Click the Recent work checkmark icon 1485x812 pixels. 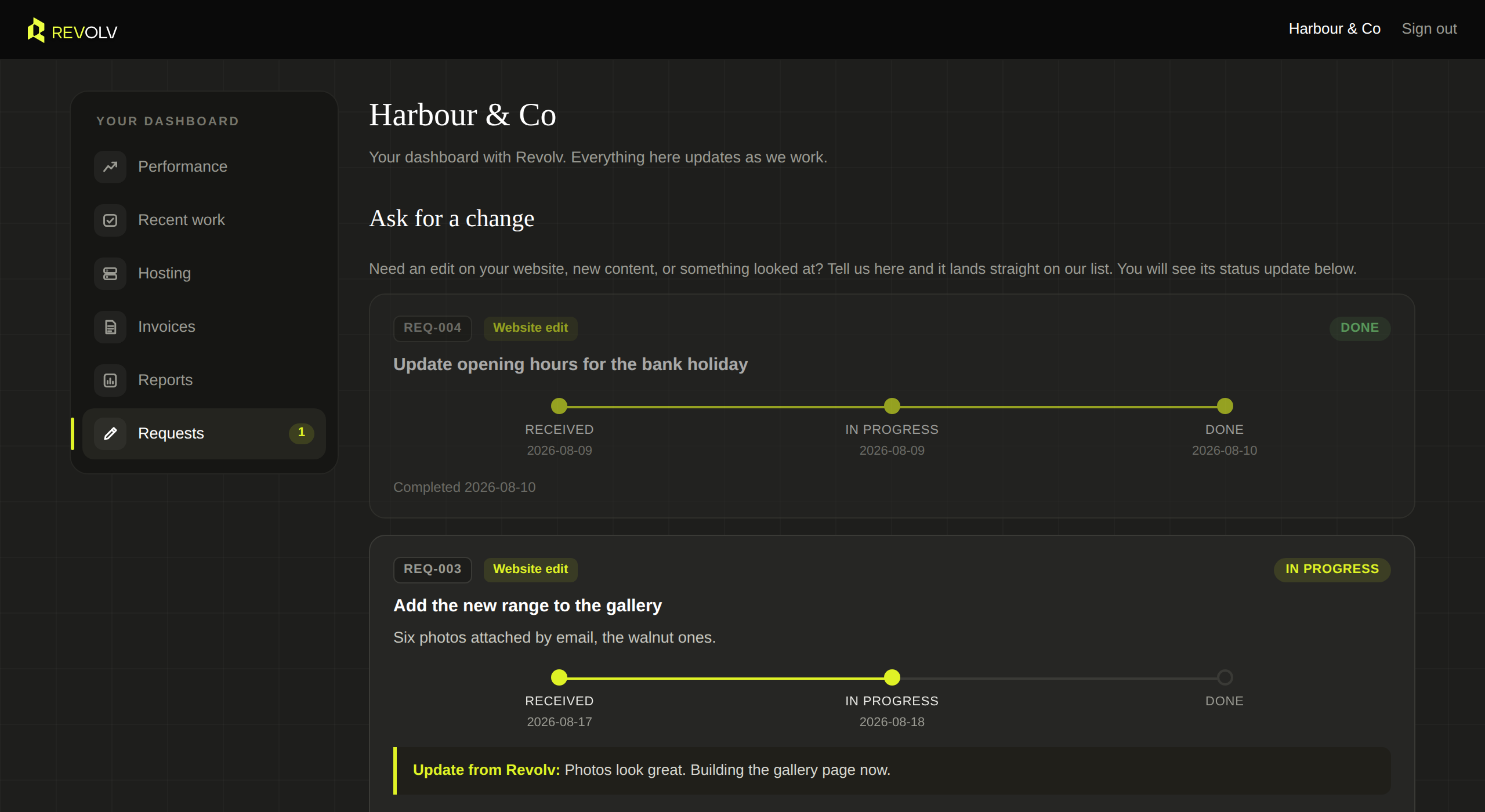[x=110, y=220]
